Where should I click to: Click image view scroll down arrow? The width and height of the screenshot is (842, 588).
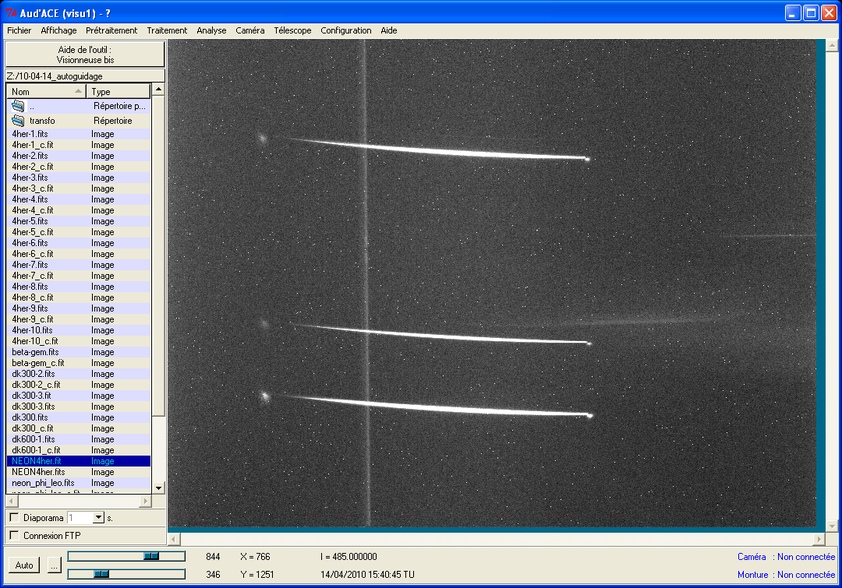832,526
